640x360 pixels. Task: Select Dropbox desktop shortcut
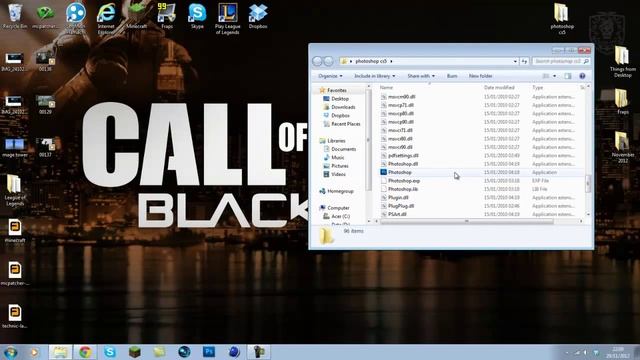[x=258, y=16]
